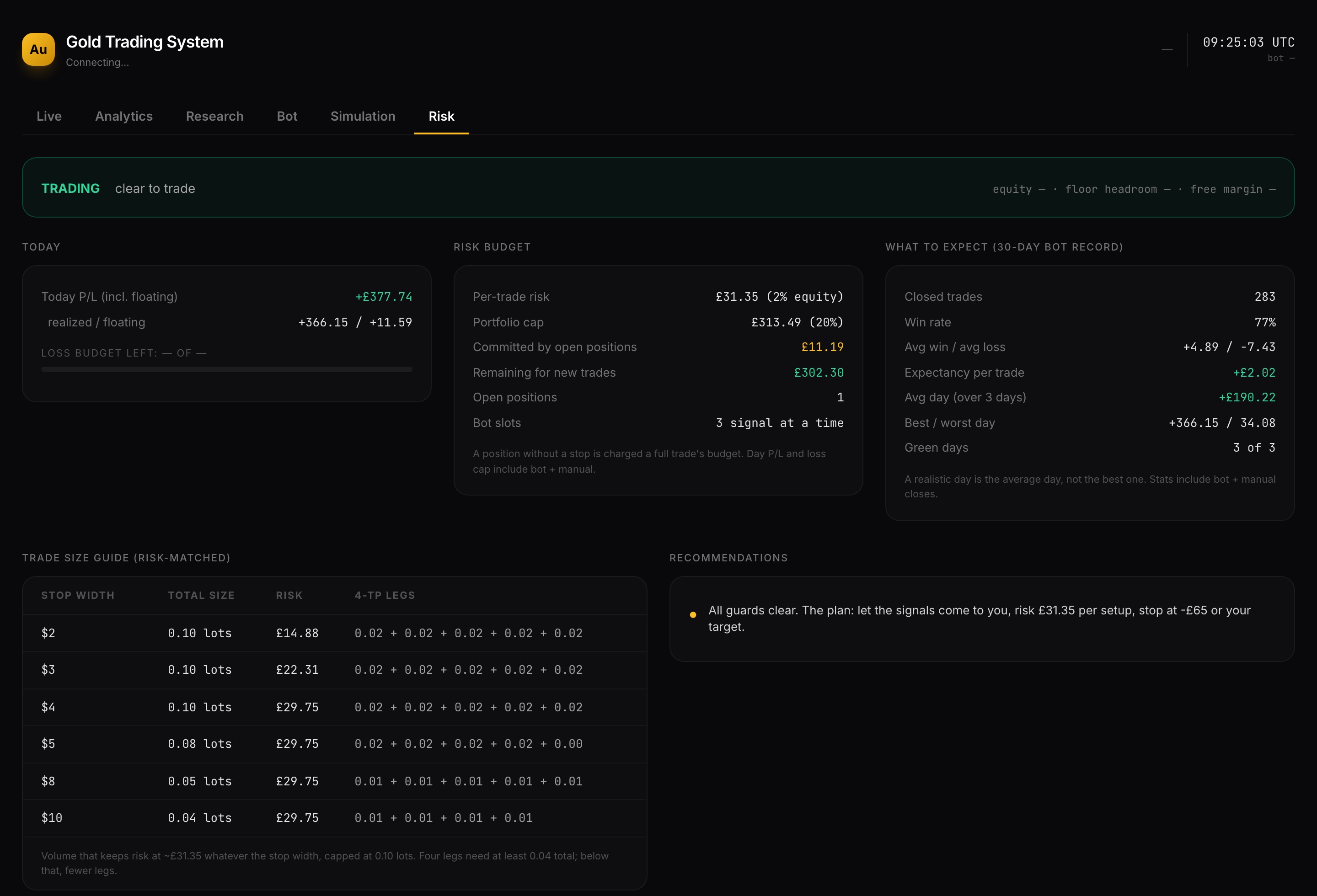The width and height of the screenshot is (1317, 896).
Task: Click the 09:25:03 UTC clock
Action: coord(1248,43)
